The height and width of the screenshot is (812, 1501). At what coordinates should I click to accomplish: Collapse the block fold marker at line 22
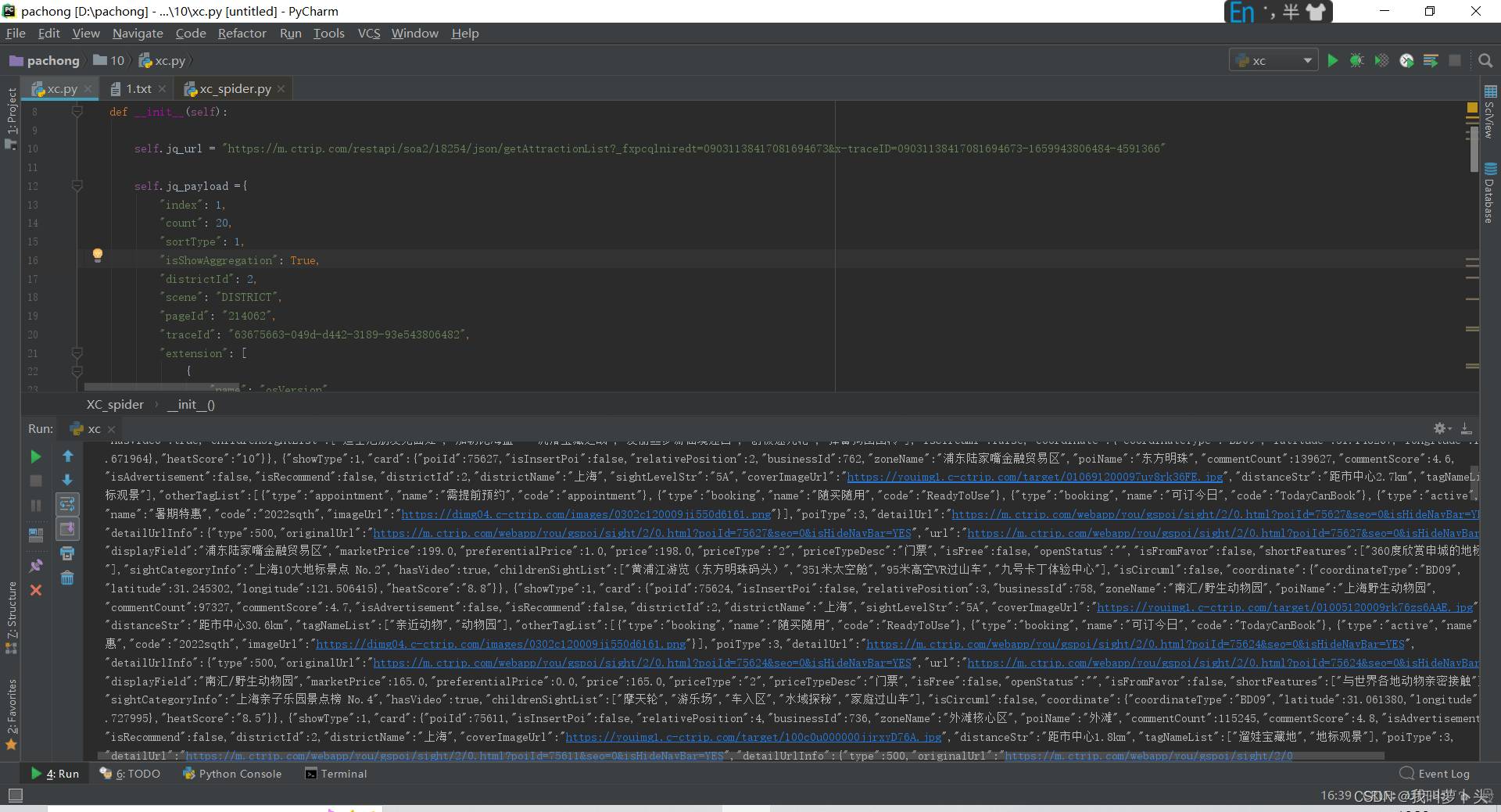click(77, 371)
